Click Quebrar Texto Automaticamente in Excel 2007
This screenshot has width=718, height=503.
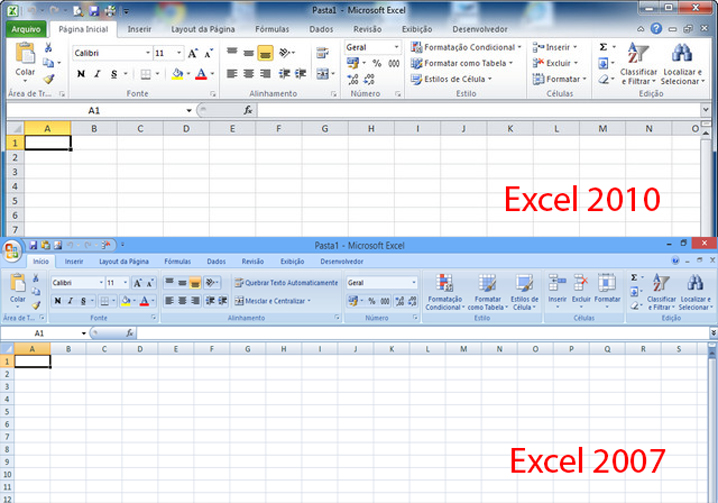(x=286, y=283)
